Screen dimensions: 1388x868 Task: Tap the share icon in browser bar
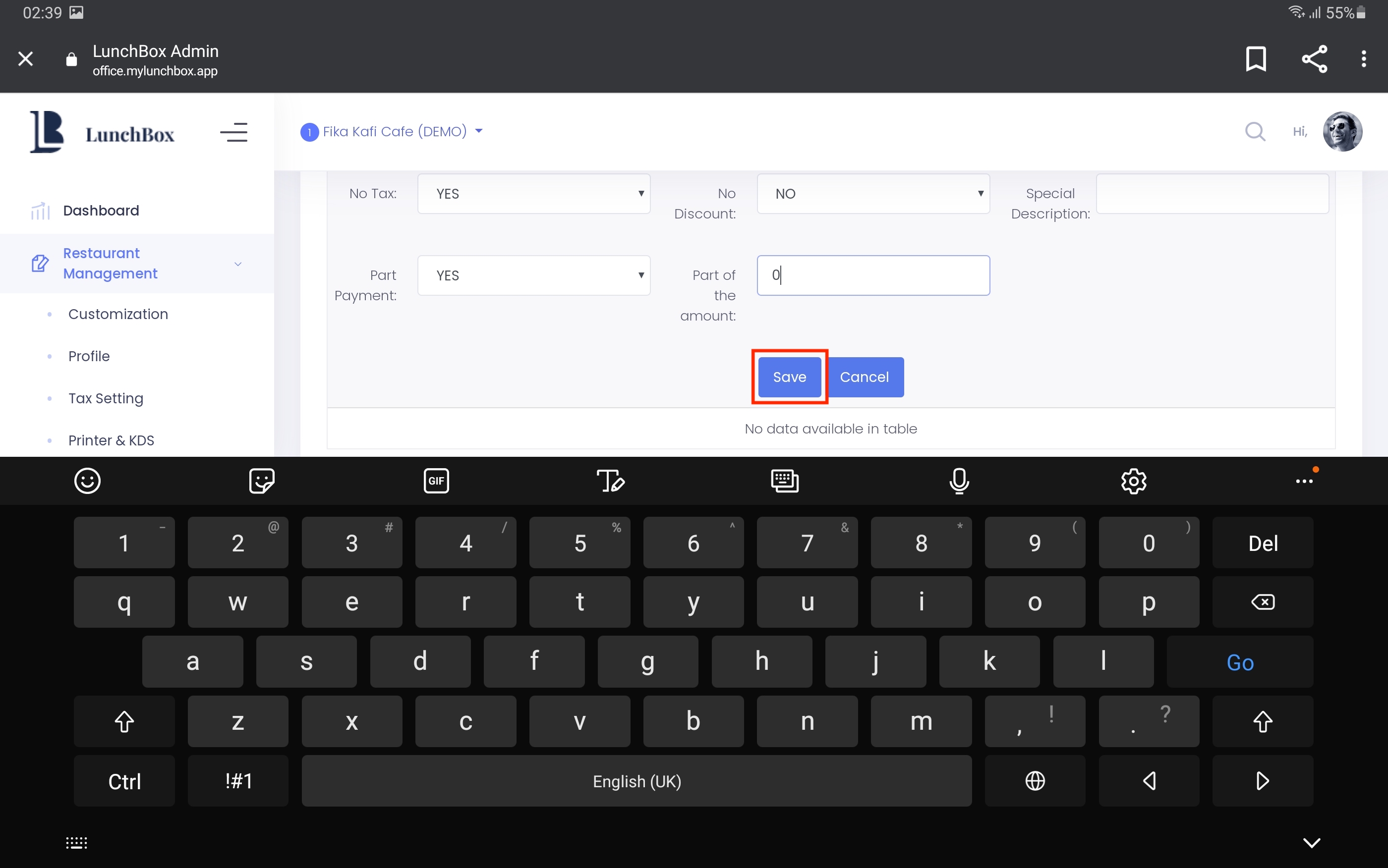(x=1314, y=58)
